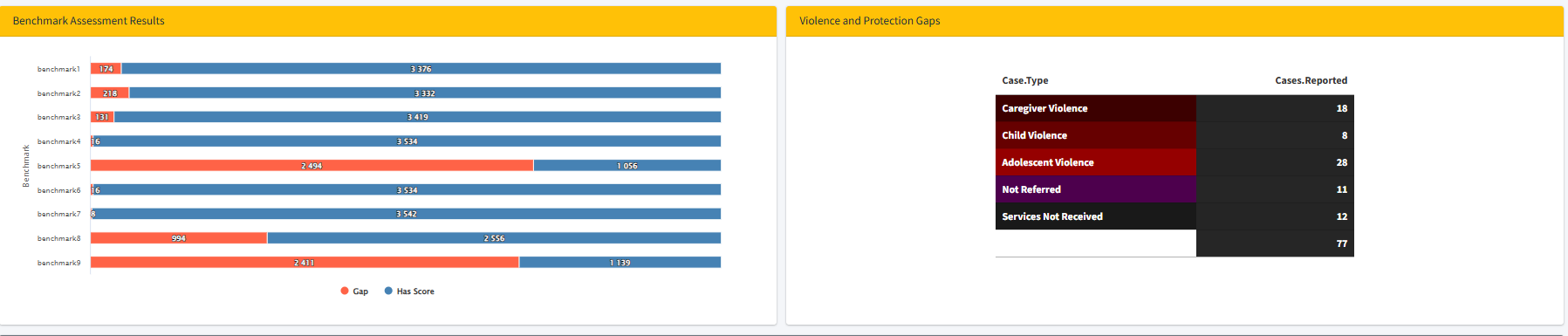Select benchmark2 Has Score bar 3 332

[x=425, y=93]
